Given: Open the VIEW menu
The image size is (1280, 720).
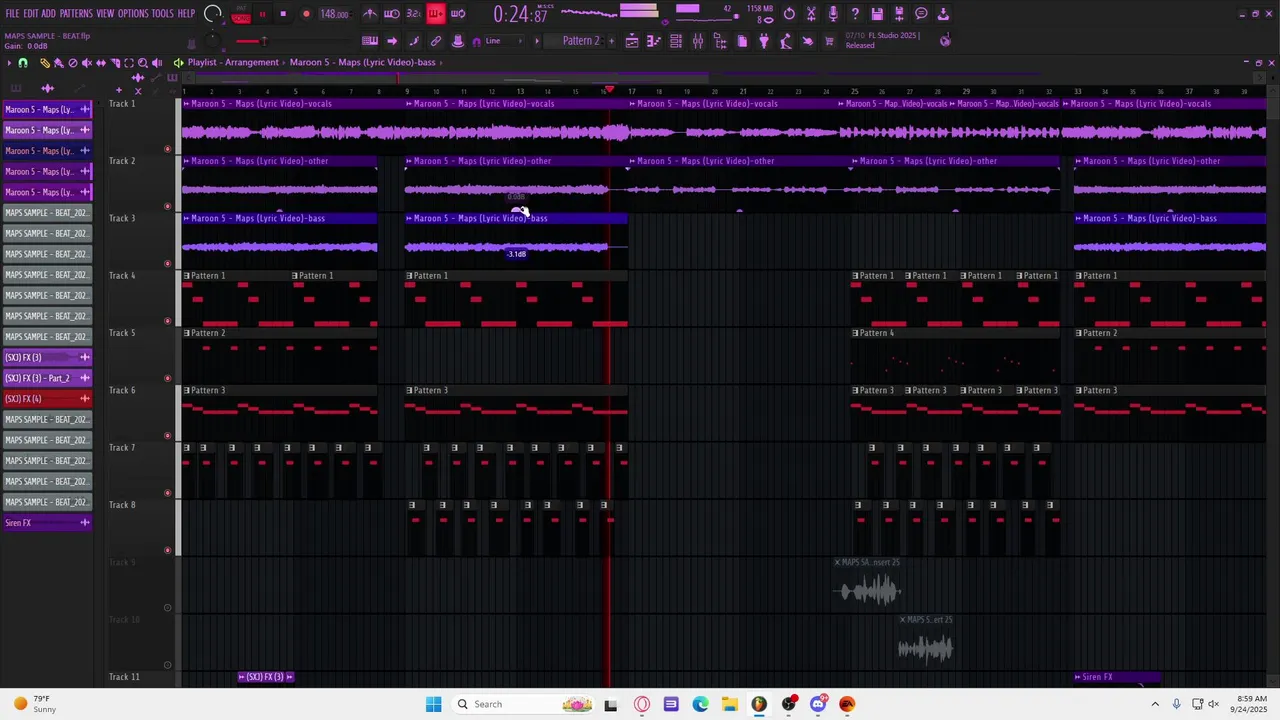Looking at the screenshot, I should [105, 14].
